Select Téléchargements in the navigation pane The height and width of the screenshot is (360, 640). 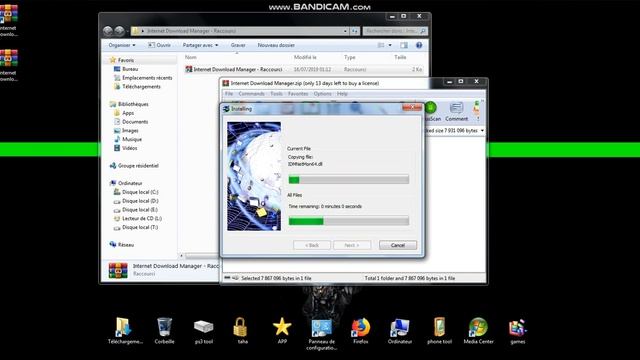(141, 87)
